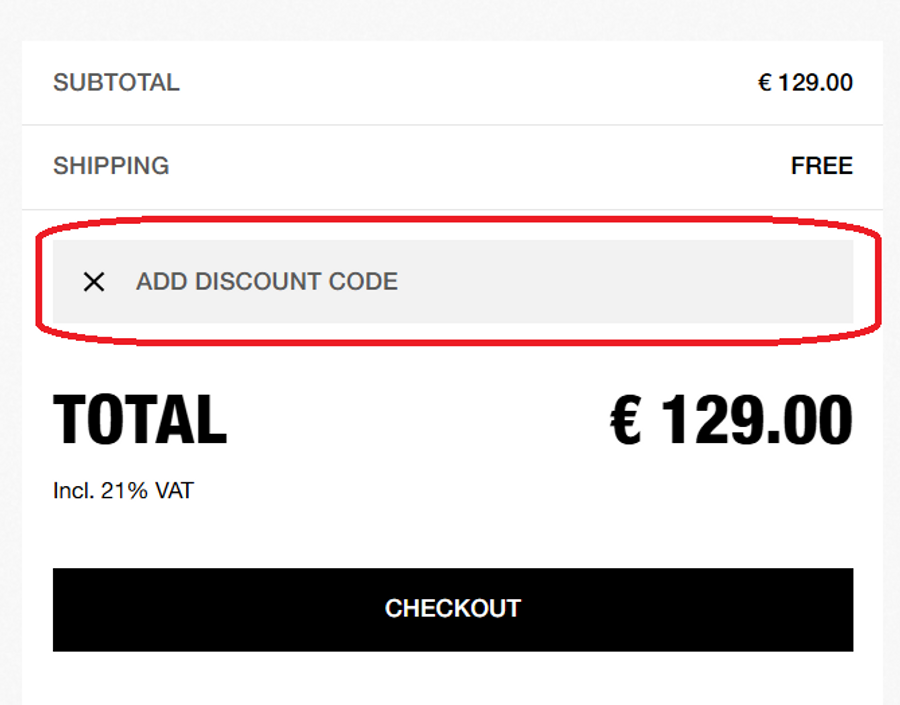Screen dimensions: 900x705
Task: Click the large TOTAL heading
Action: coord(140,420)
